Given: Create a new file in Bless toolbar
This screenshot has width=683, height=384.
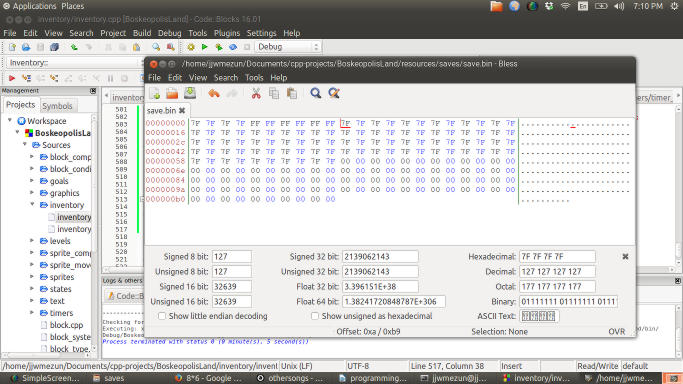Looking at the screenshot, I should (x=155, y=93).
